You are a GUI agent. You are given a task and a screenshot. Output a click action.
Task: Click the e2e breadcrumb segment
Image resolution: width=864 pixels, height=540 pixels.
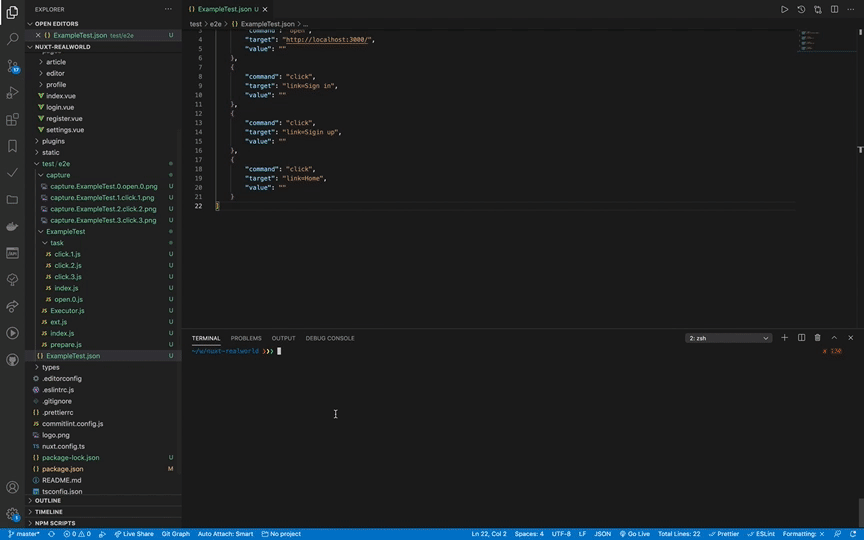click(215, 24)
